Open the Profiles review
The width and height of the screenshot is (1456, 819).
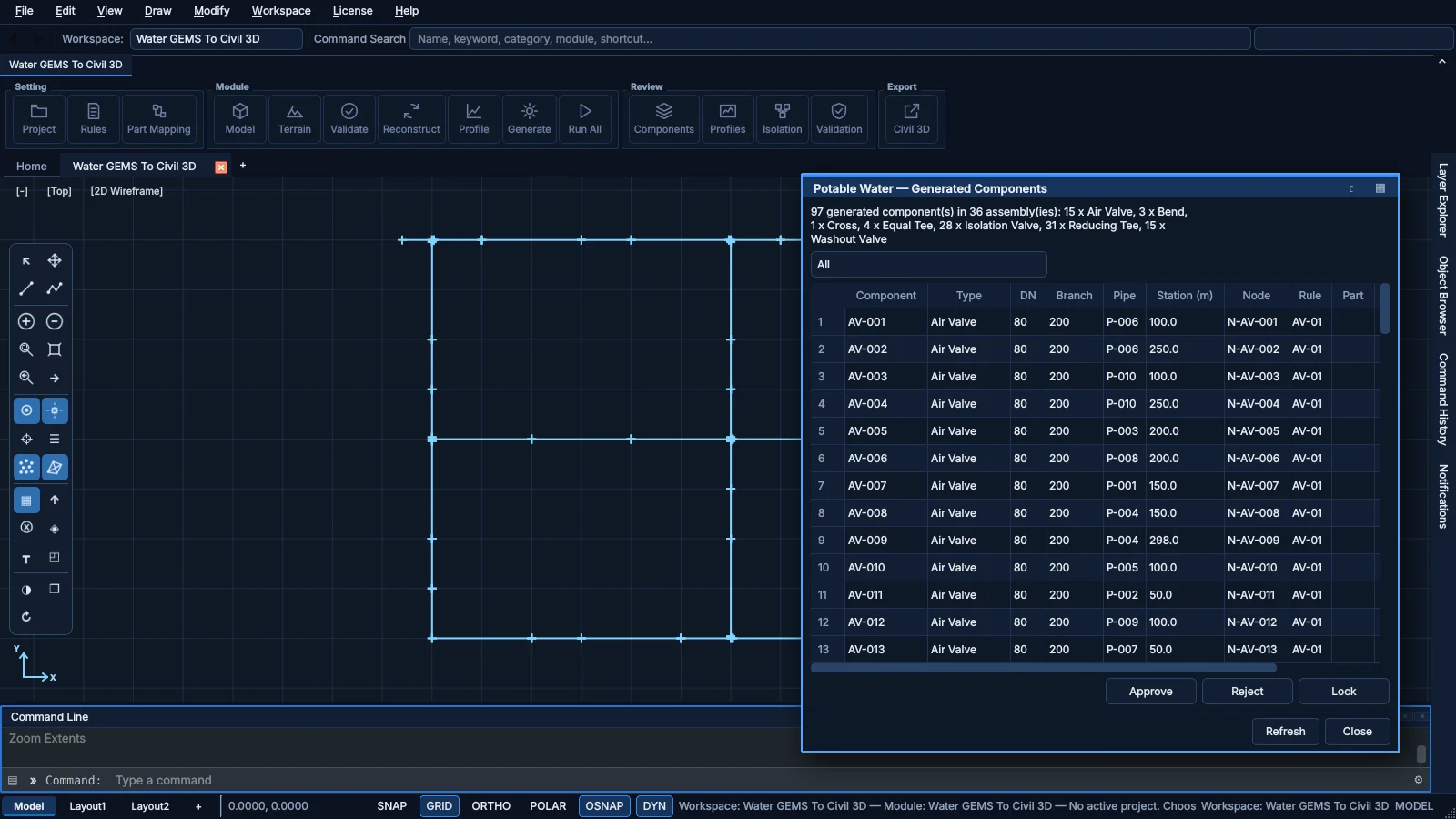coord(728,119)
